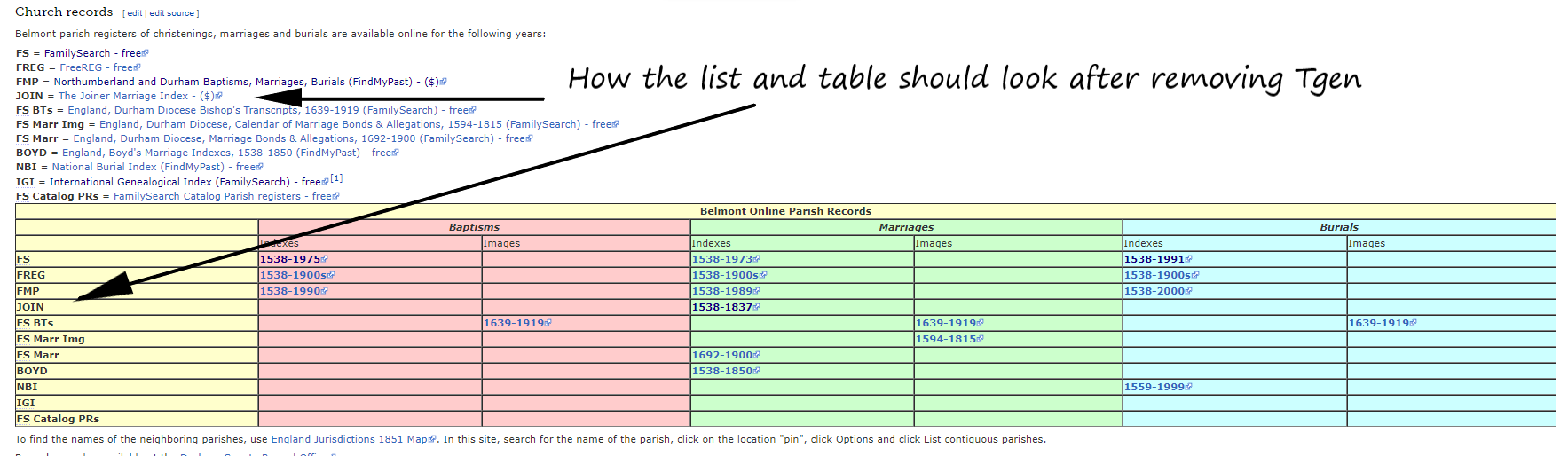Select JOIN marriages index 1538-1837 link

[x=722, y=307]
